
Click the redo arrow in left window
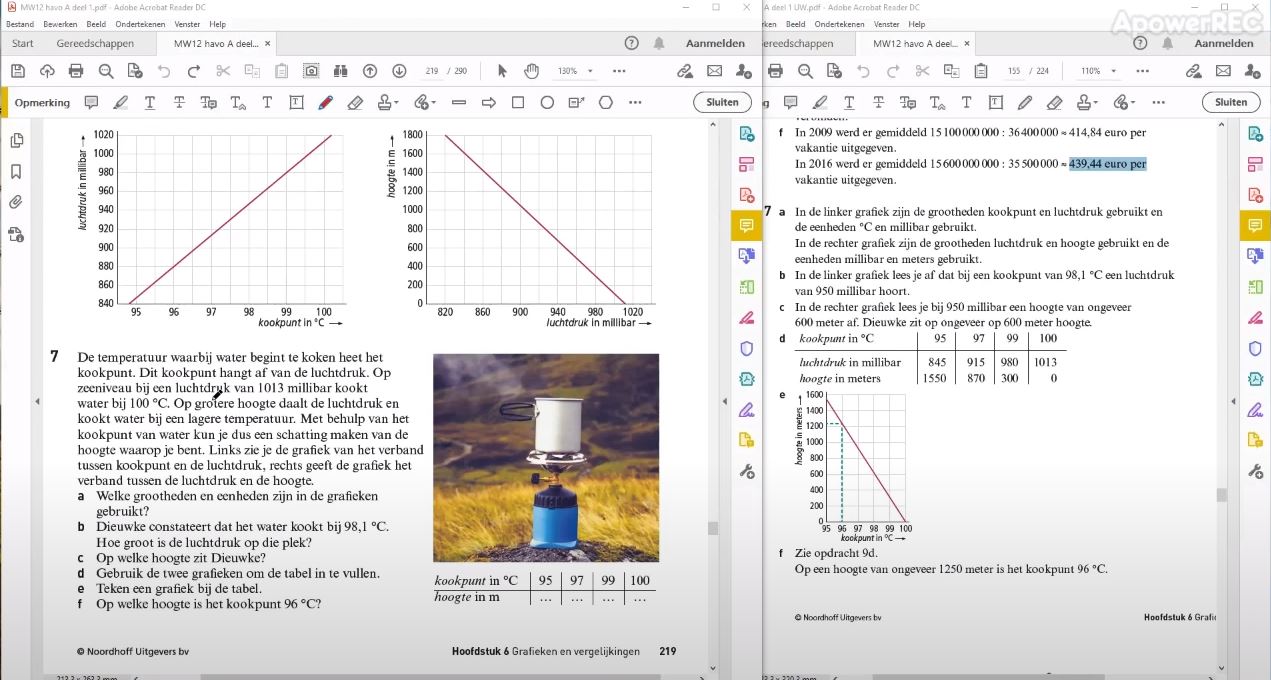(194, 71)
